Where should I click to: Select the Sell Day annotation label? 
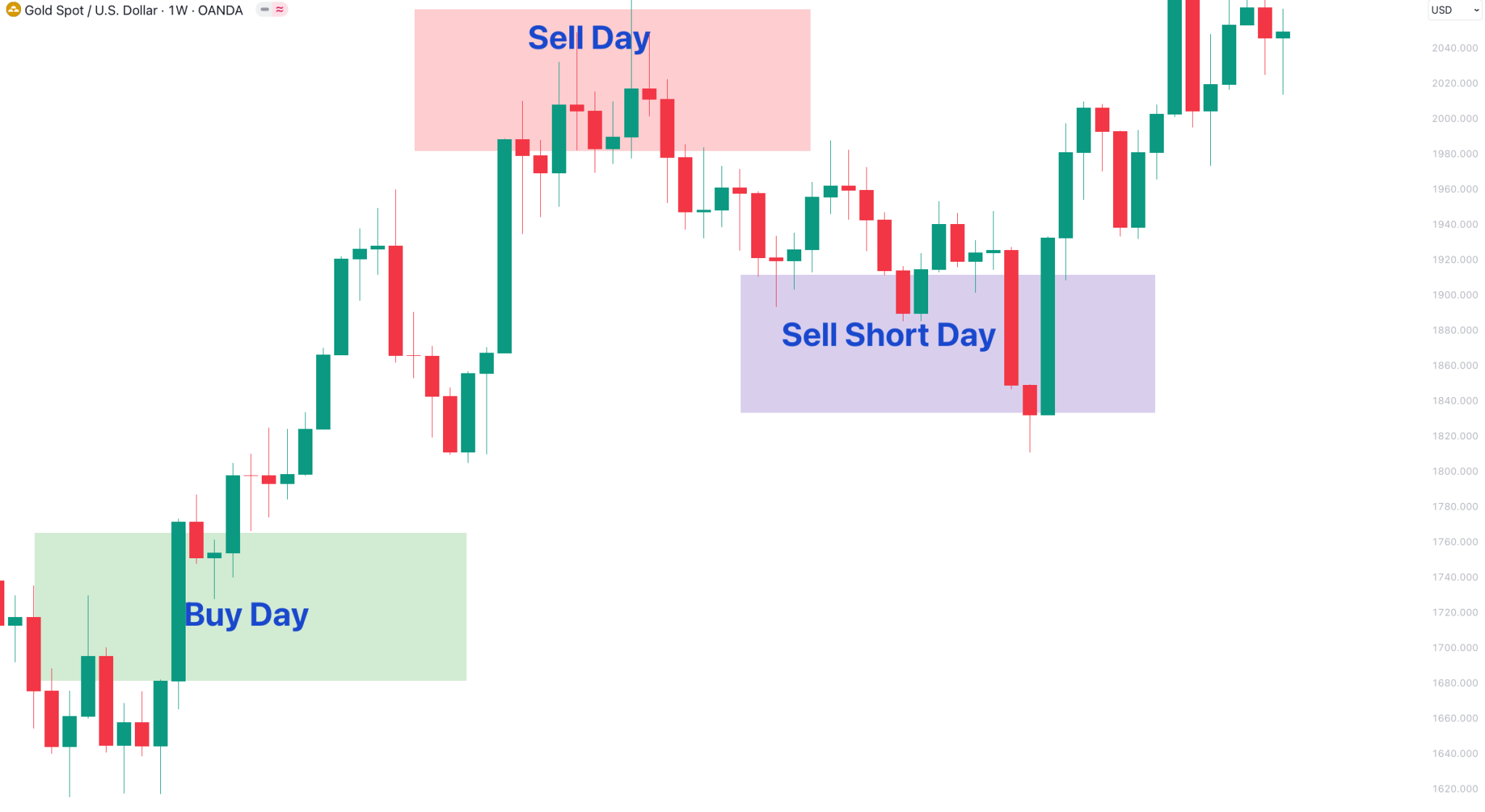tap(589, 38)
